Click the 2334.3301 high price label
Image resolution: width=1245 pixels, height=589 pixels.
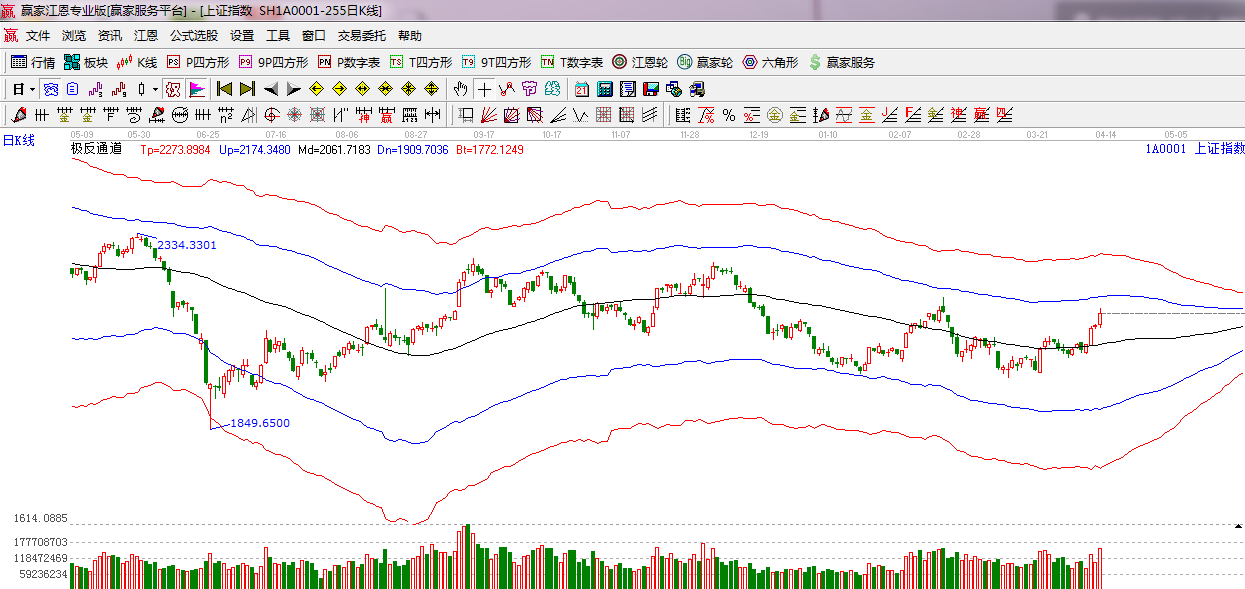187,245
